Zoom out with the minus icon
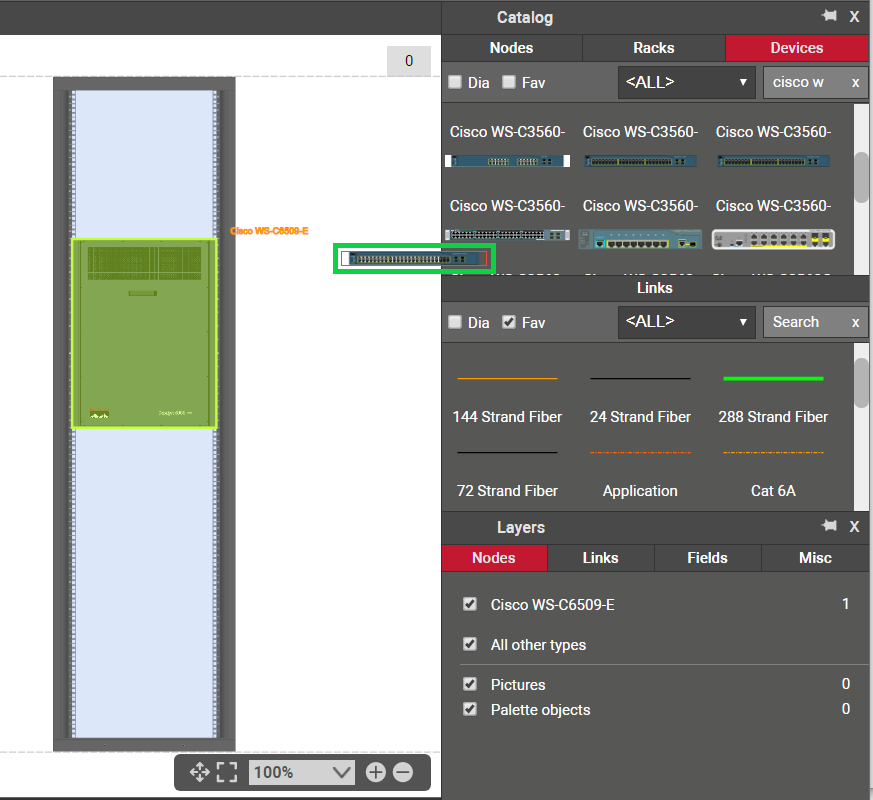The width and height of the screenshot is (873, 800). click(403, 772)
